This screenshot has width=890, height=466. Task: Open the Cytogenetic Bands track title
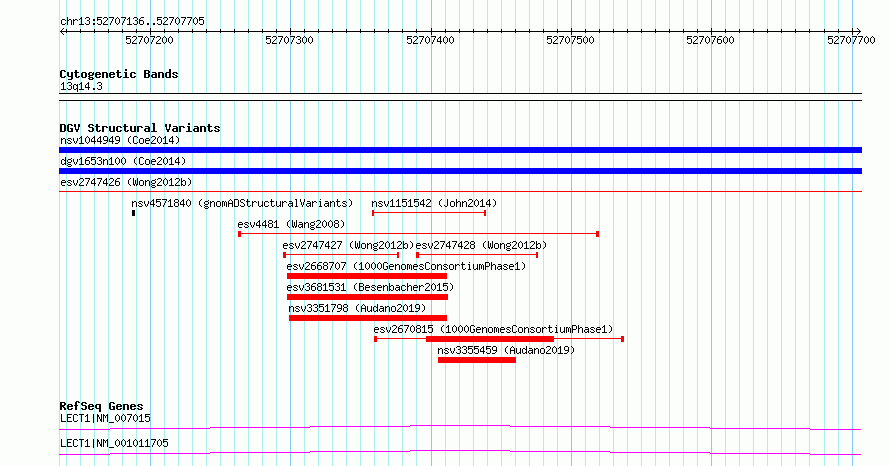[119, 74]
